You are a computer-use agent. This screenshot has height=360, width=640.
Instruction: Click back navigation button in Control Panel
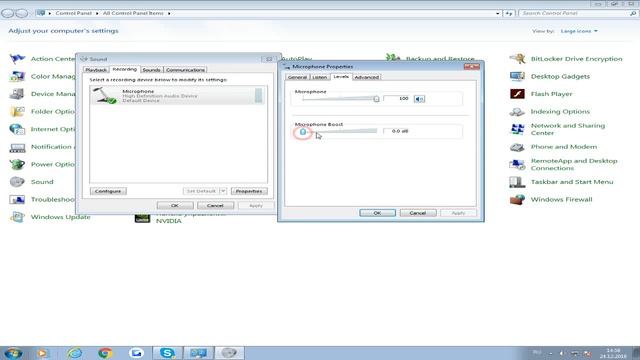point(7,13)
